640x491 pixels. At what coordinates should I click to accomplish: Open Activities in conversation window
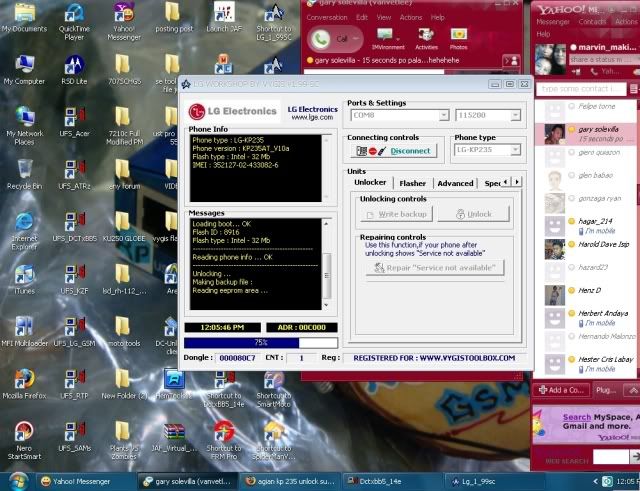[x=426, y=39]
